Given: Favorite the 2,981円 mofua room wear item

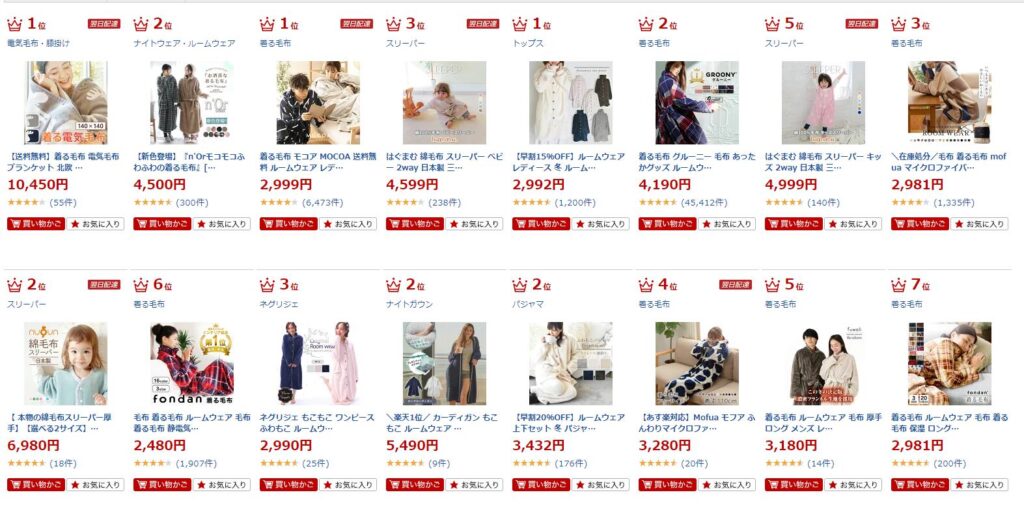Looking at the screenshot, I should tap(979, 224).
